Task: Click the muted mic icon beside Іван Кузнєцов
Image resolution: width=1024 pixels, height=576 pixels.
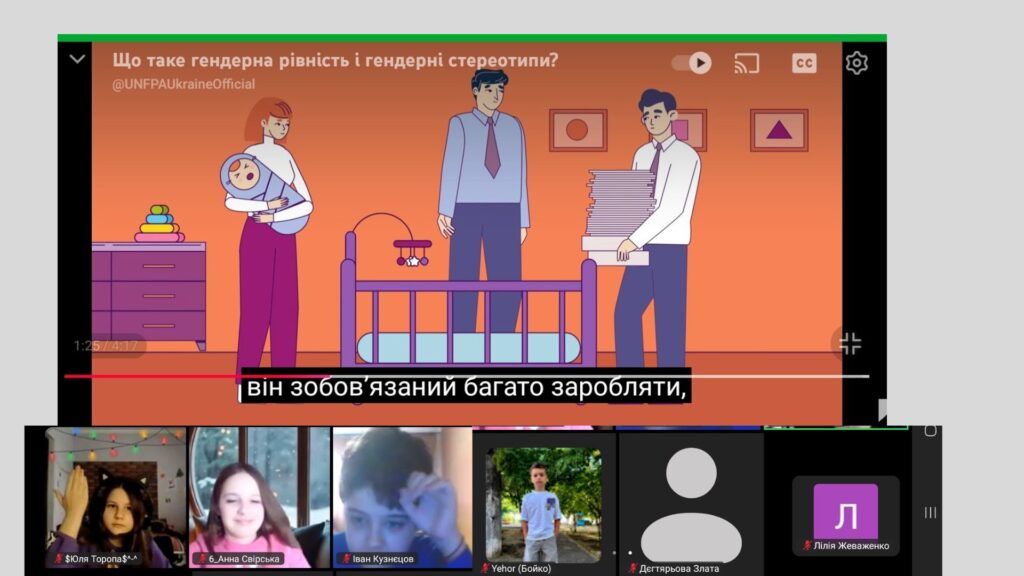Action: (x=346, y=559)
